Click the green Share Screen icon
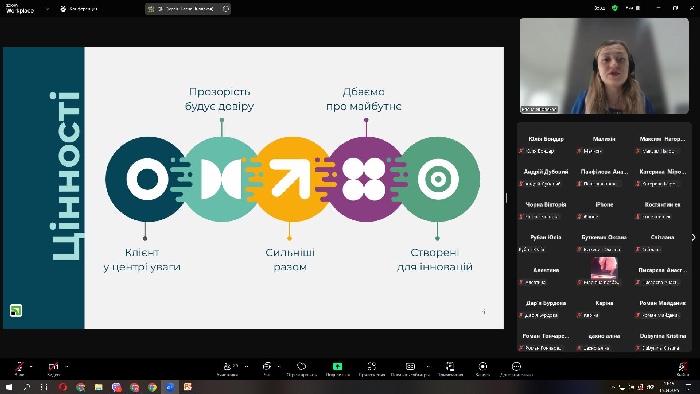The height and width of the screenshot is (394, 700). pyautogui.click(x=338, y=366)
